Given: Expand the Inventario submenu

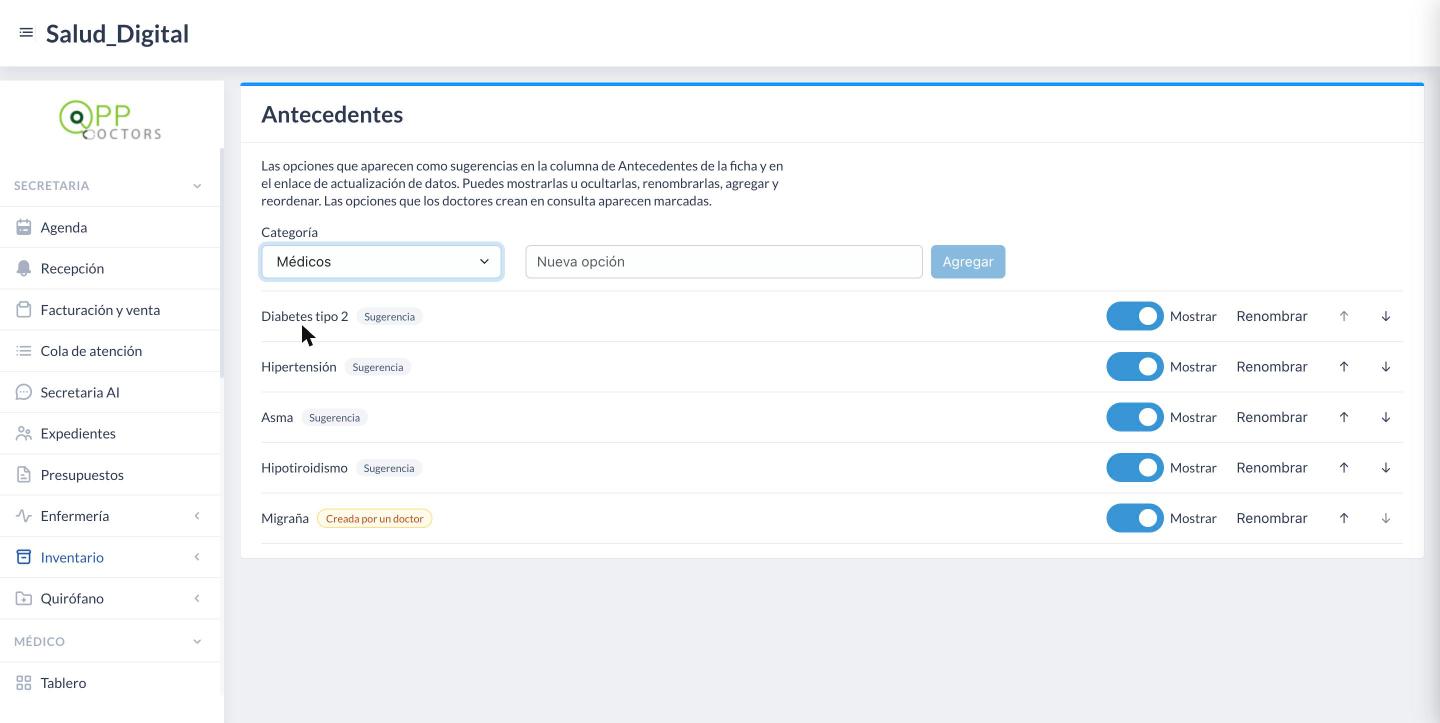Looking at the screenshot, I should tap(197, 557).
